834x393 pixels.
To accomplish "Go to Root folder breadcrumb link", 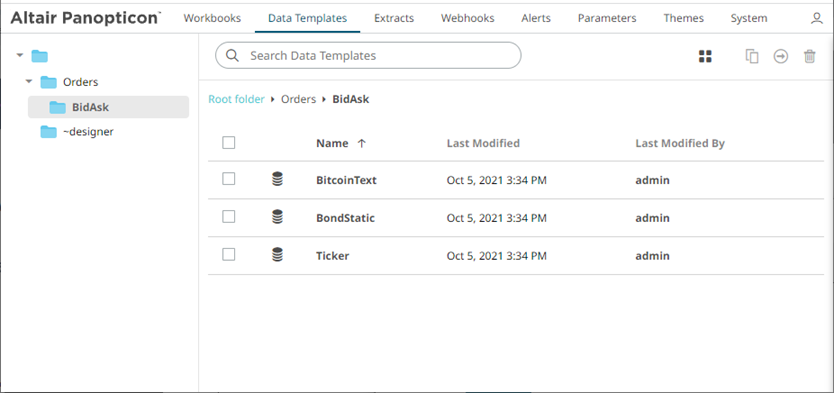I will (x=236, y=99).
